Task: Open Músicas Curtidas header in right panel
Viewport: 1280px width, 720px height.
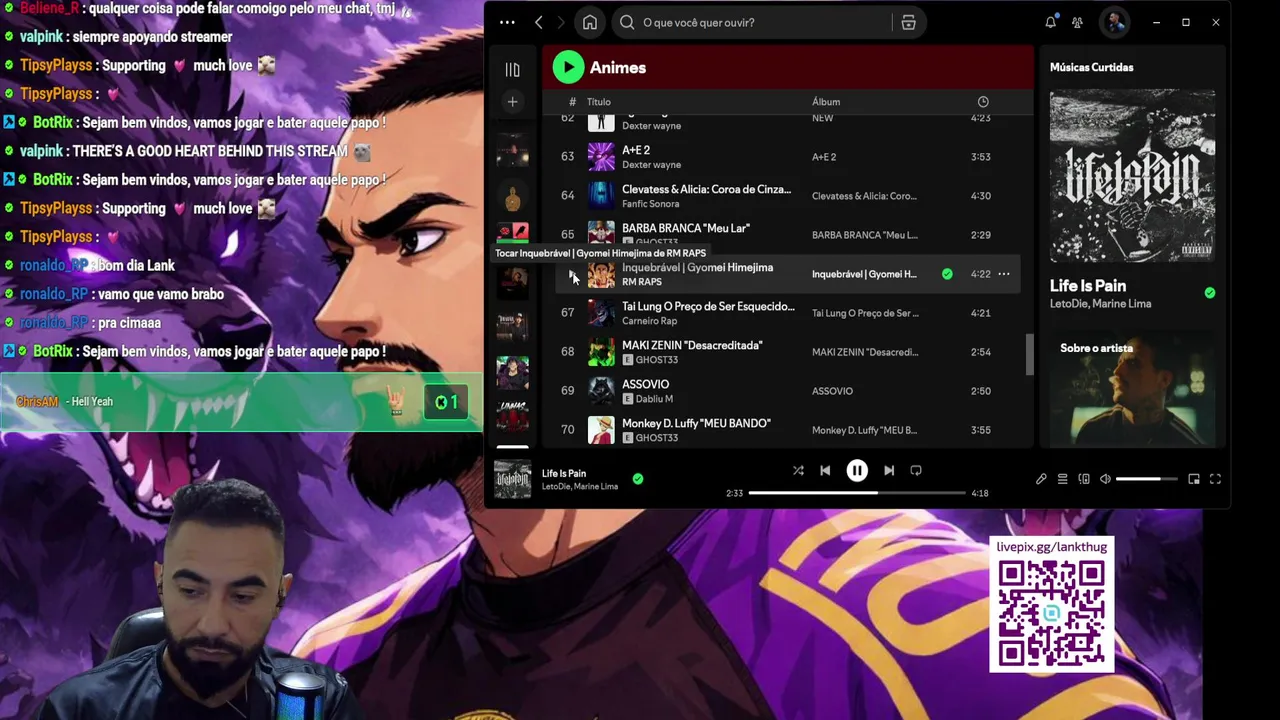Action: 1091,67
